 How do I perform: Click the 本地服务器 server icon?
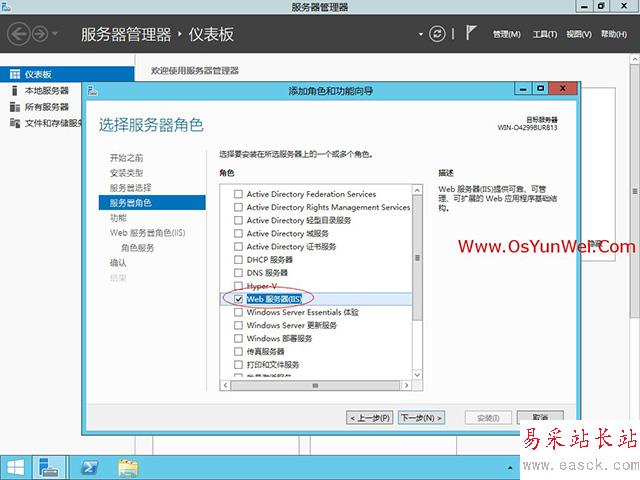[x=15, y=90]
